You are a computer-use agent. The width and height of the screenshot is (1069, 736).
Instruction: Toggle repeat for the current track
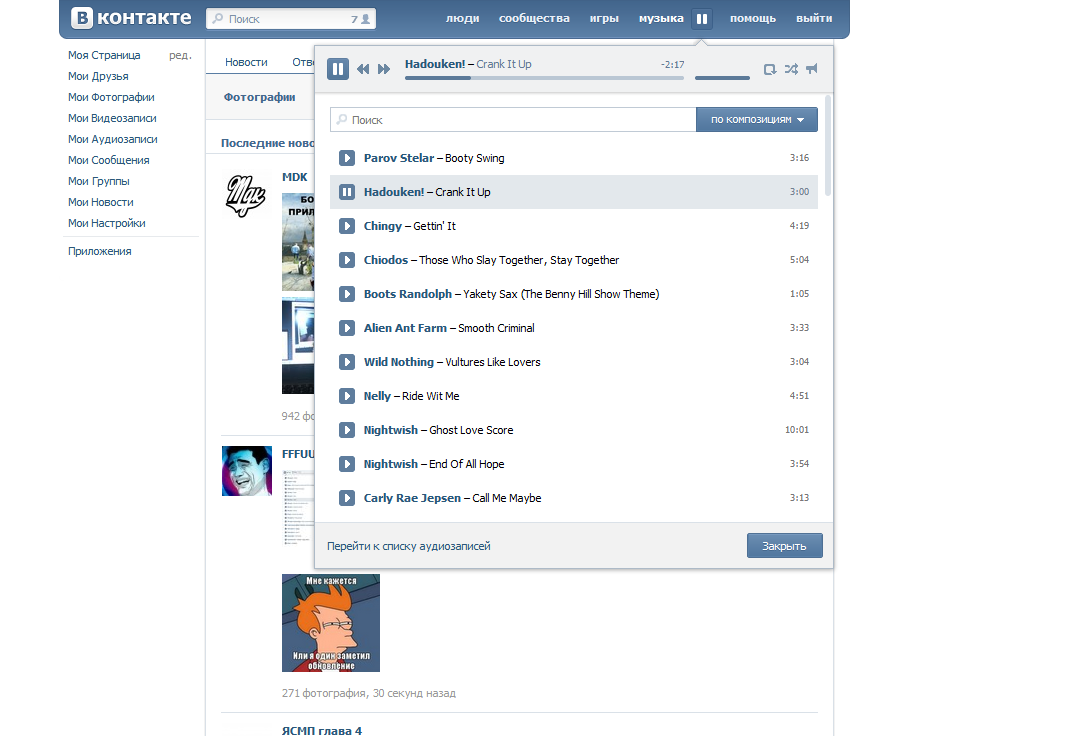pos(770,69)
